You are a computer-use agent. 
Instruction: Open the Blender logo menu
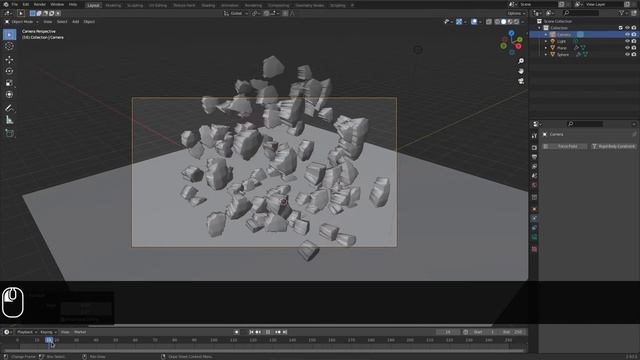coord(6,4)
